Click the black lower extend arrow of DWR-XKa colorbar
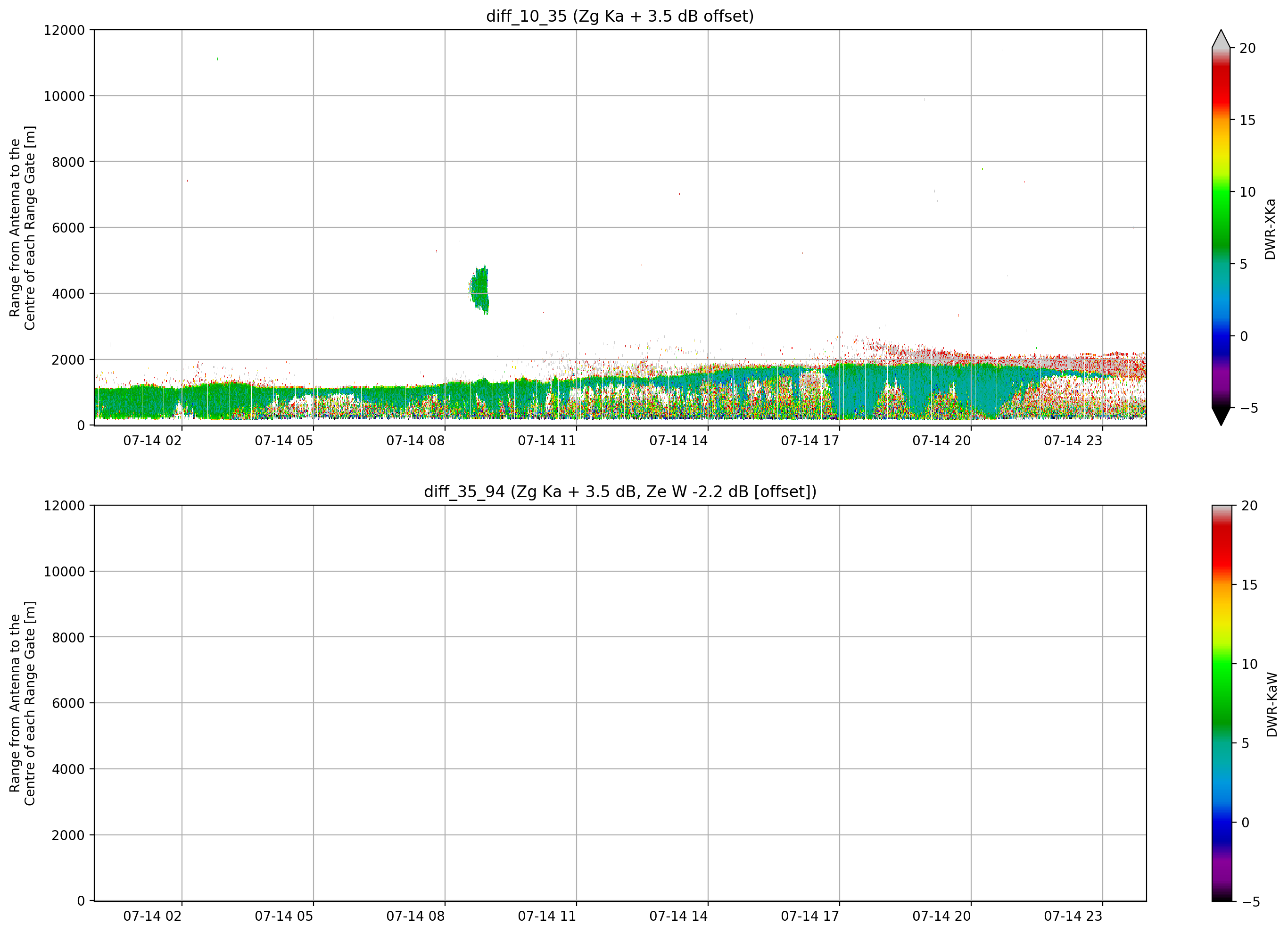Image resolution: width=1288 pixels, height=933 pixels. pyautogui.click(x=1221, y=416)
